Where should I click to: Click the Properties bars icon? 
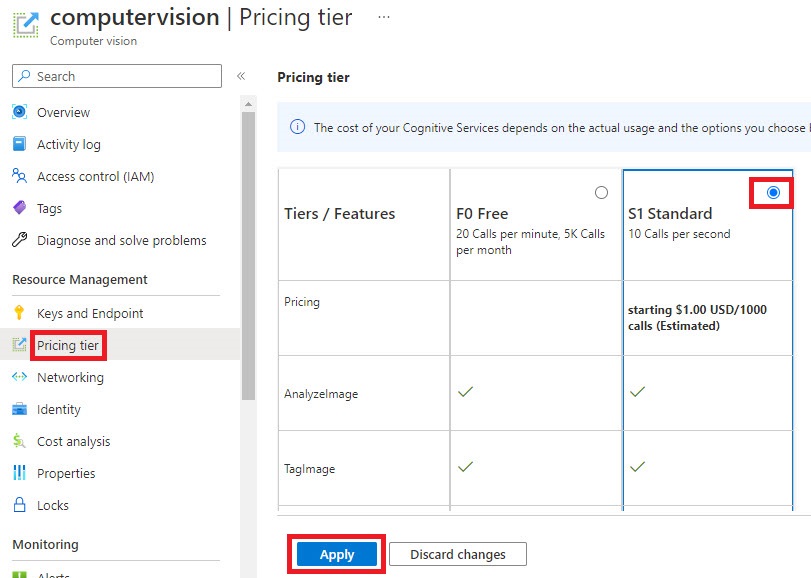coord(20,473)
